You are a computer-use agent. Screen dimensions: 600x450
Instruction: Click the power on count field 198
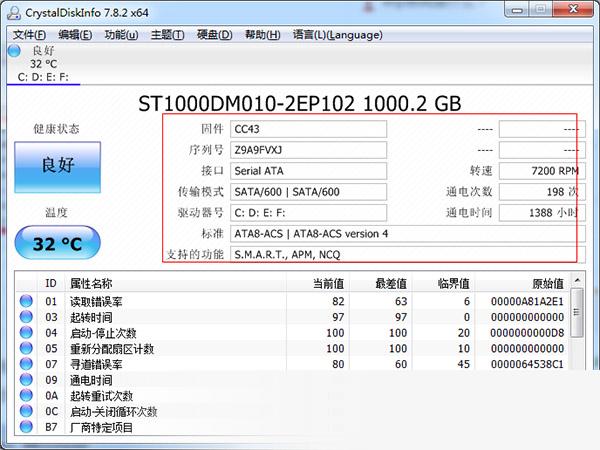(542, 192)
